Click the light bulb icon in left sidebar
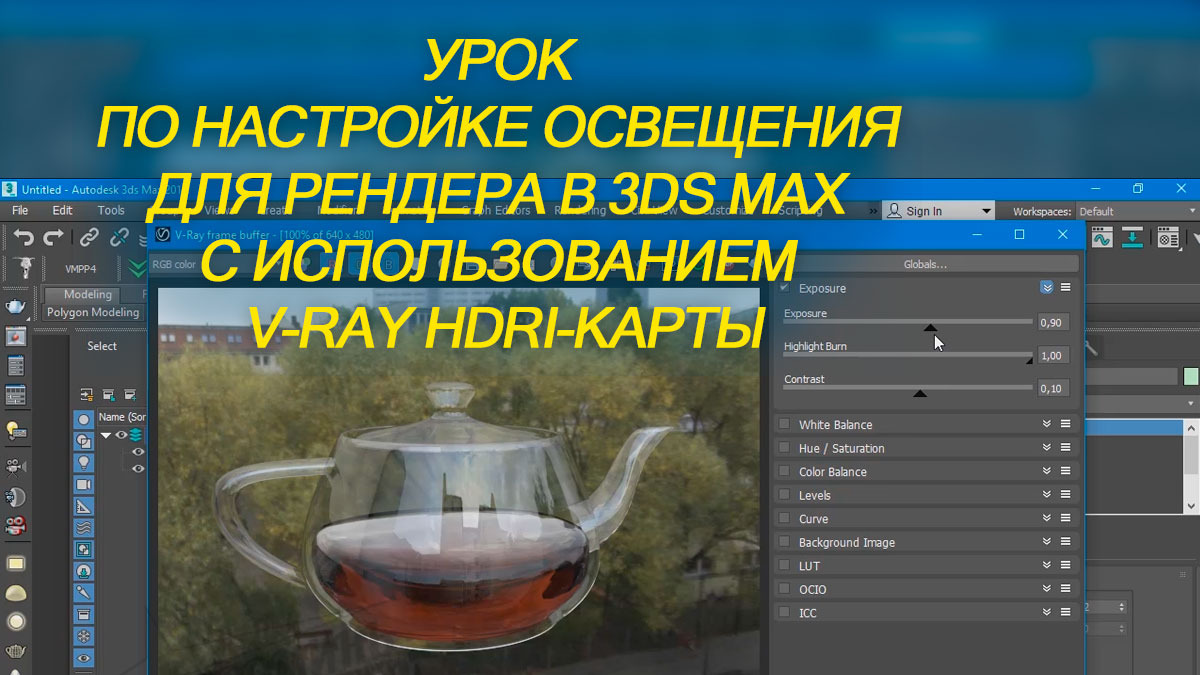 [16, 430]
